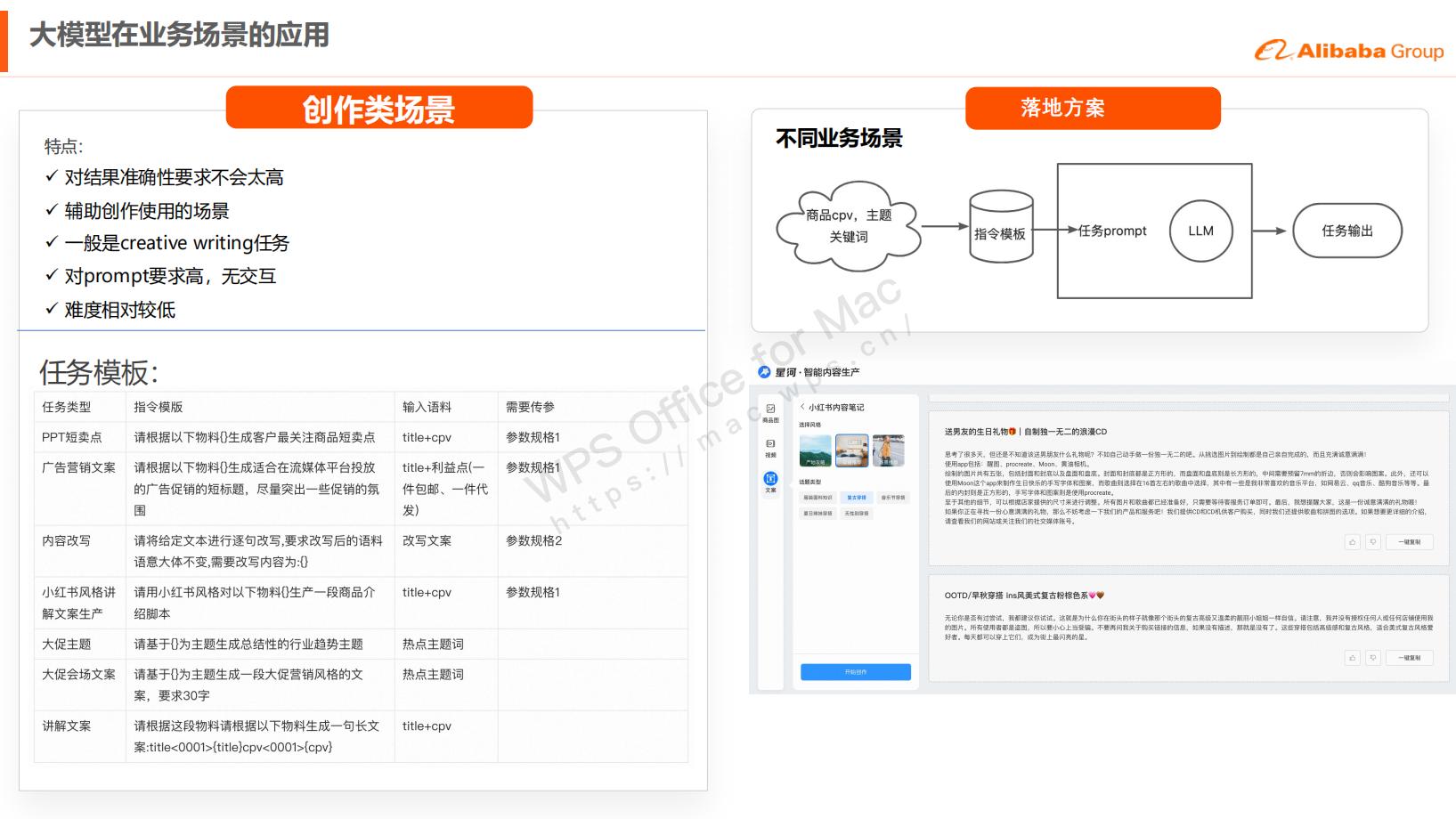Click the 小红书内容笔记 panel title
Image resolution: width=1456 pixels, height=819 pixels.
(836, 407)
